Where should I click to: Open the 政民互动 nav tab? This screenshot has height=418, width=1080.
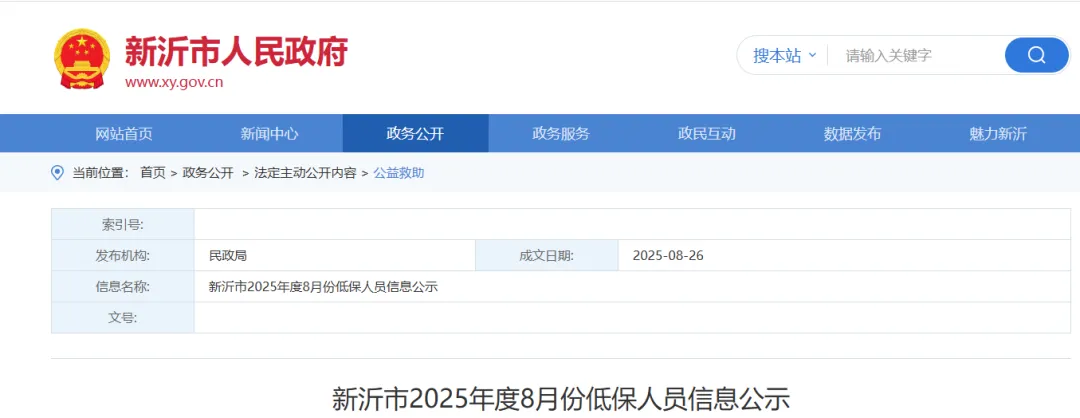pos(707,134)
